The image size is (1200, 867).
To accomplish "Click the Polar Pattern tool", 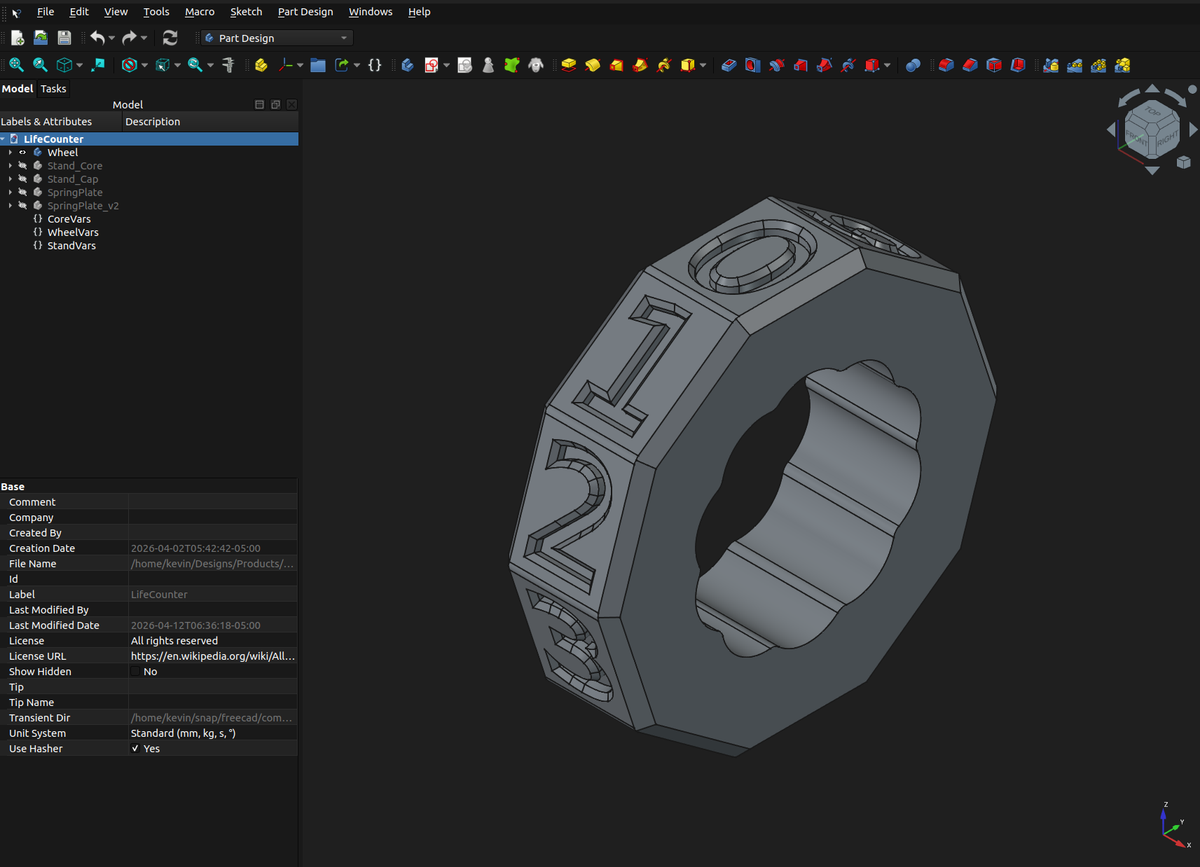I will point(1099,65).
